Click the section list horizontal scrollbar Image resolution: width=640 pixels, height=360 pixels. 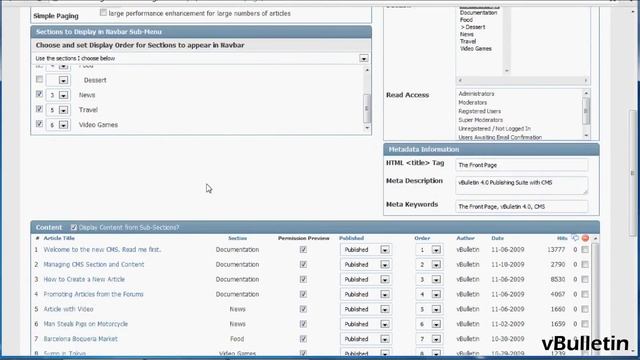[523, 80]
